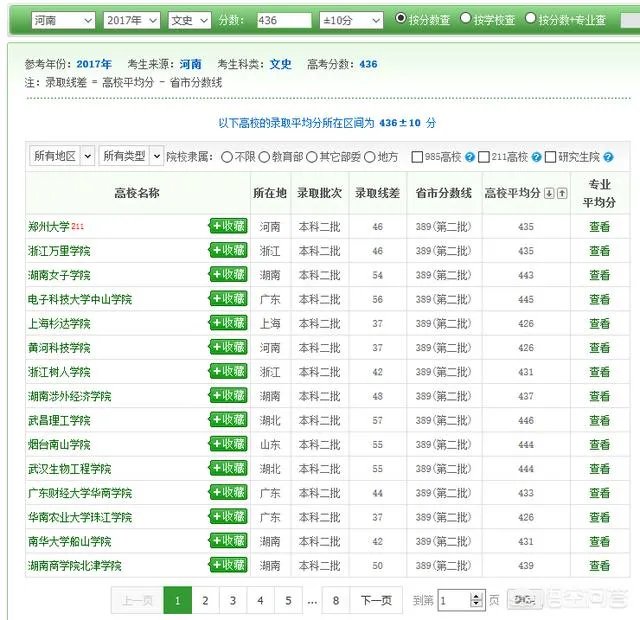Viewport: 640px width, 620px height.
Task: Open the 2017年 year dropdown
Action: click(132, 20)
